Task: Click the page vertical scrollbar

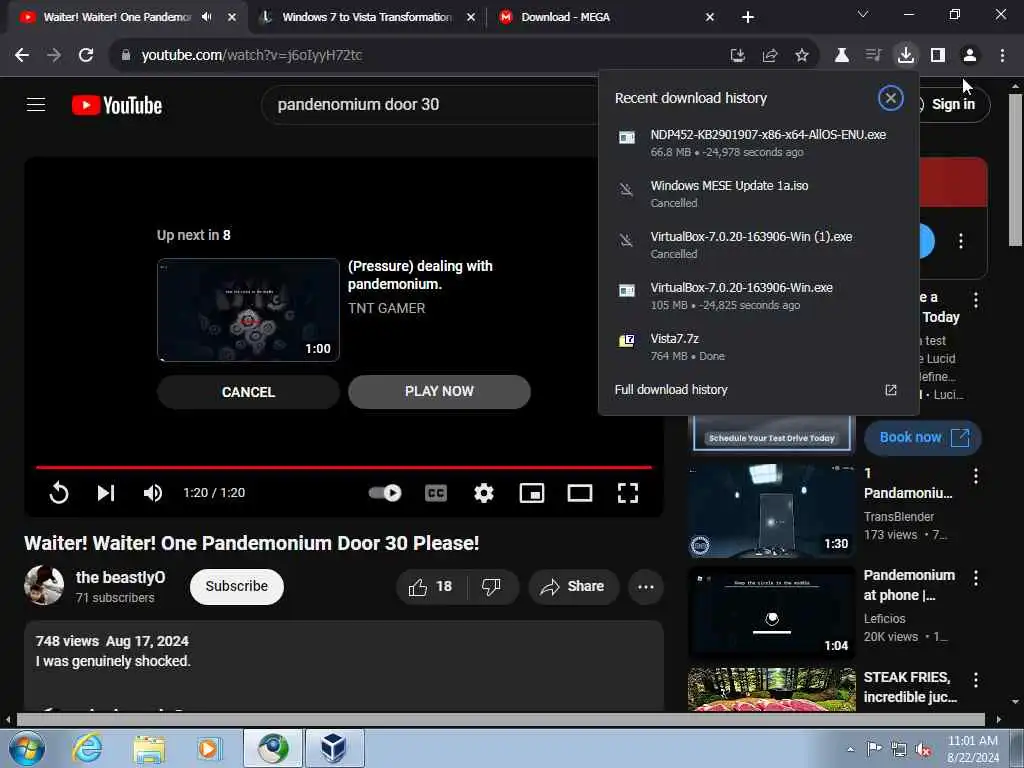Action: (x=1015, y=170)
